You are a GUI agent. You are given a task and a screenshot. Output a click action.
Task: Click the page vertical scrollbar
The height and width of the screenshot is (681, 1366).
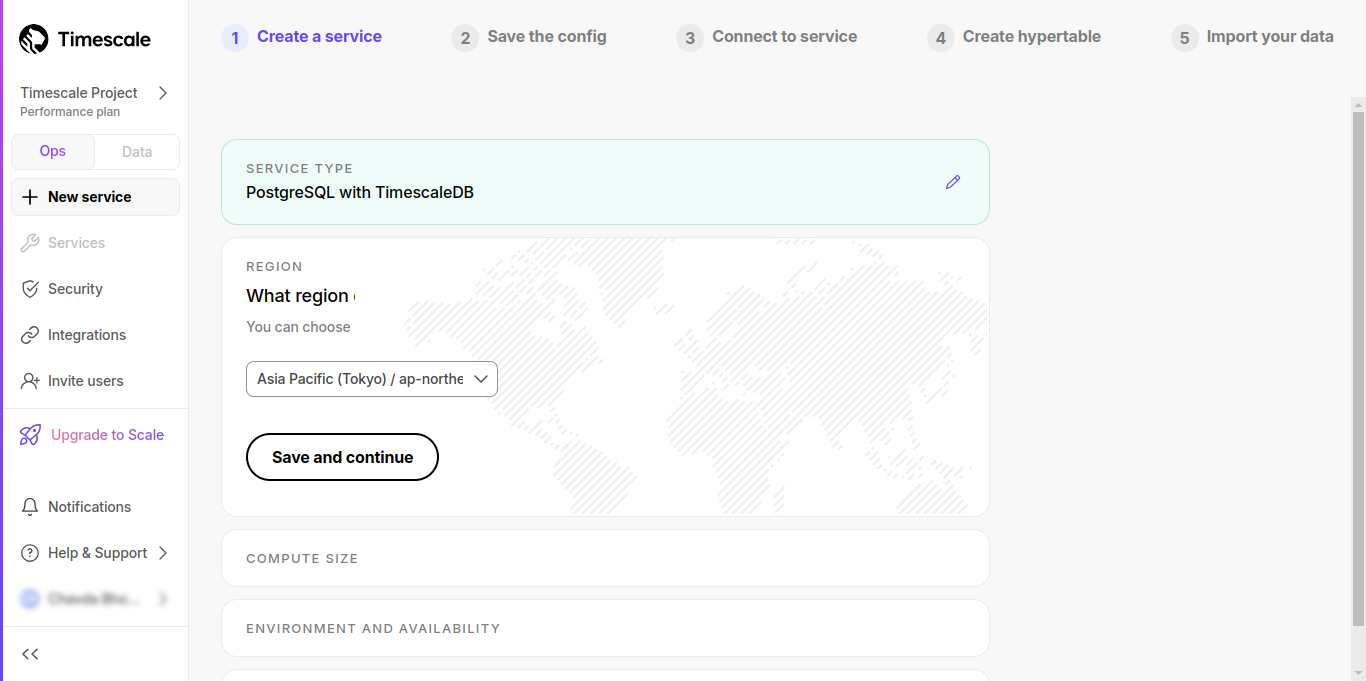tap(1358, 370)
